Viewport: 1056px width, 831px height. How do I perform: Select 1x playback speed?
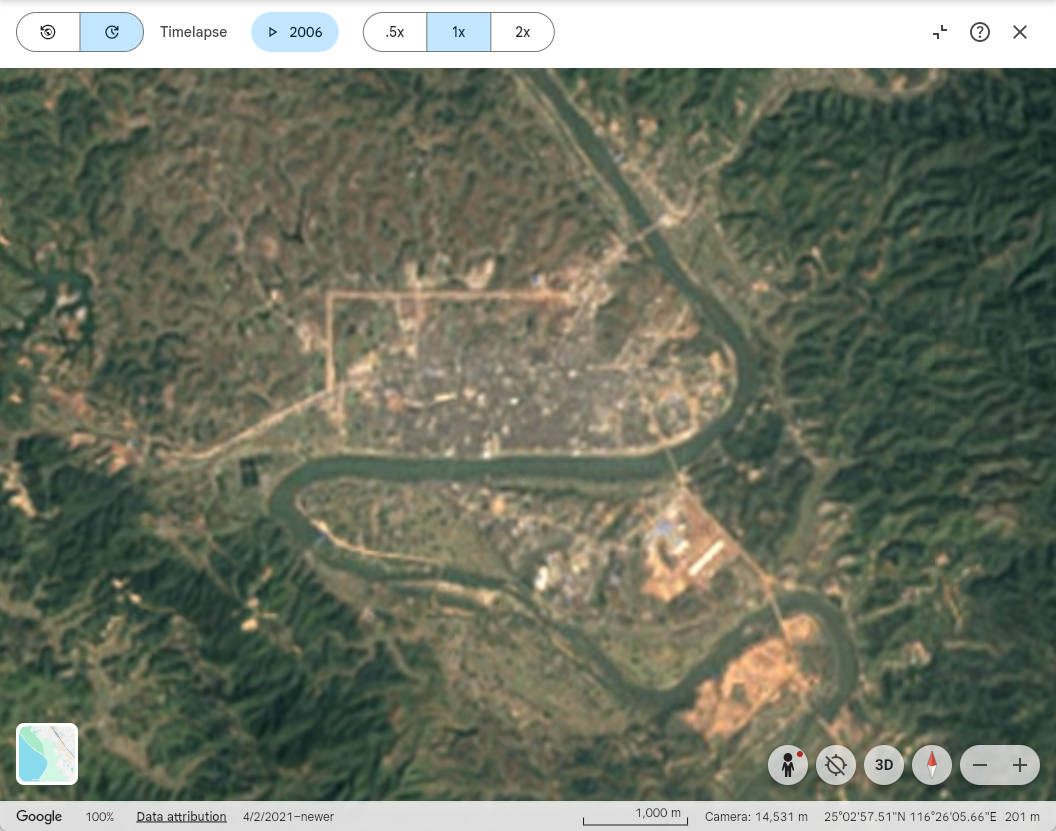[x=458, y=32]
